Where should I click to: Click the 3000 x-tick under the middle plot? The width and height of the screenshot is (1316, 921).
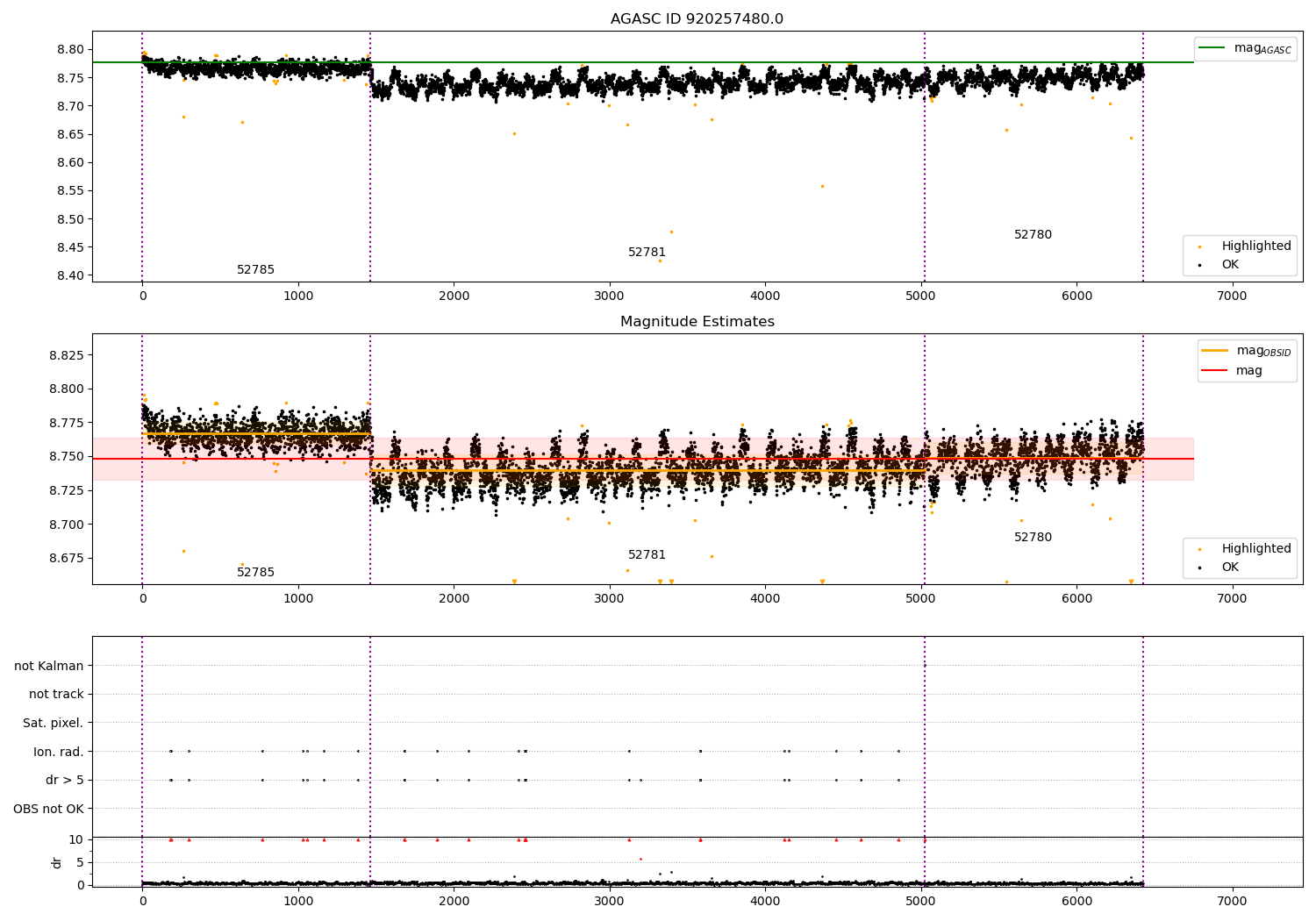(610, 599)
